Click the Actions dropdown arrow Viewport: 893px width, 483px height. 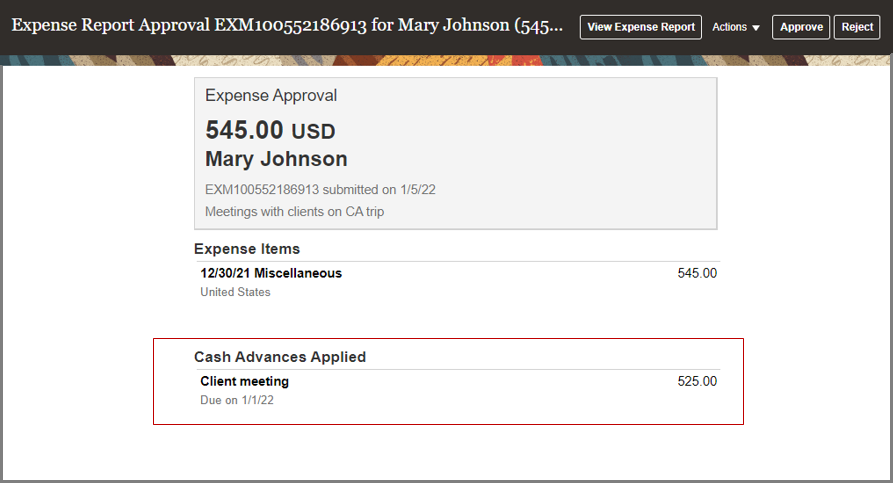tap(756, 28)
